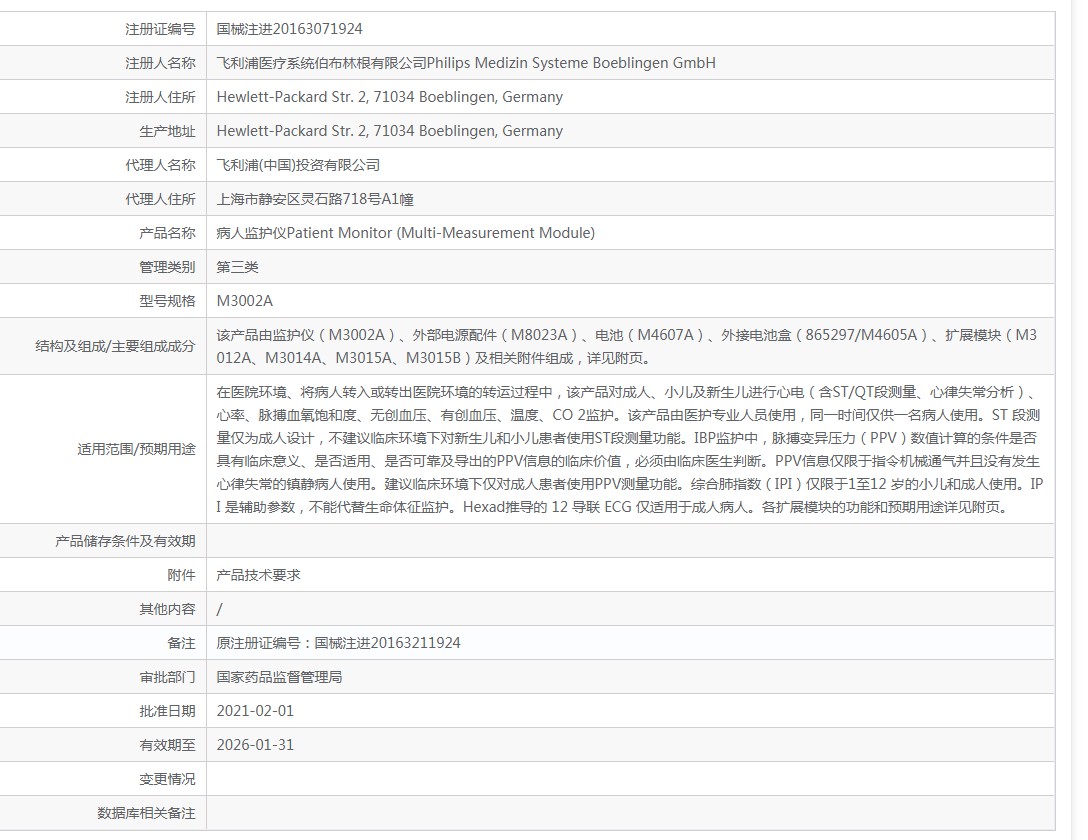Viewport: 1088px width, 840px height.
Task: Select remark 原注册证编号:国械注进20163211924
Action: click(x=339, y=643)
